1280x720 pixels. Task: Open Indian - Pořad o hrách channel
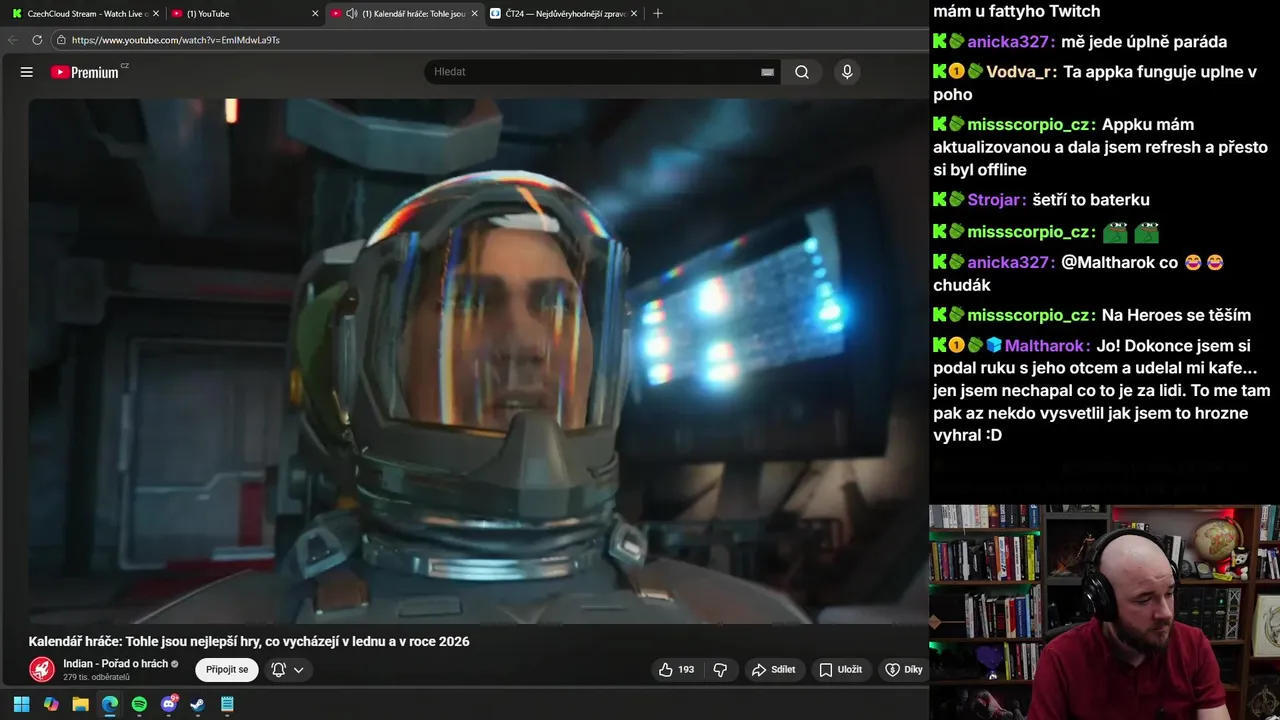(115, 664)
